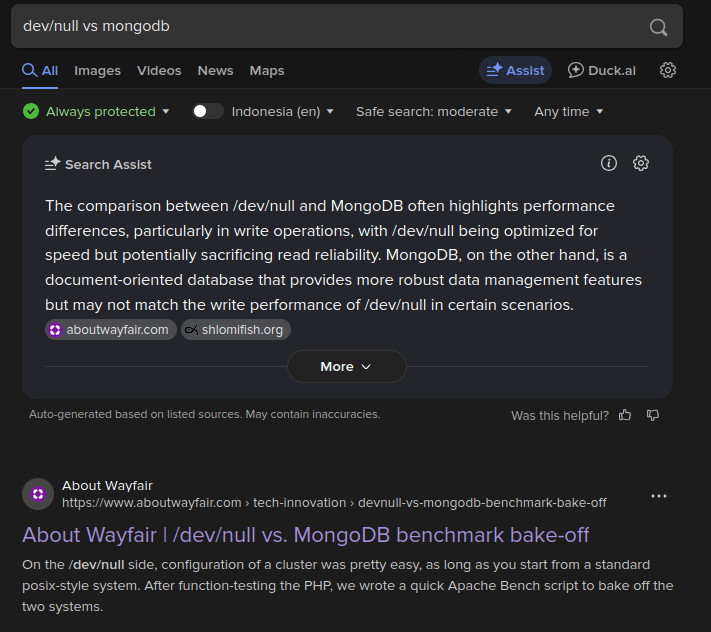Select the All tab
This screenshot has height=632, width=711.
point(40,71)
